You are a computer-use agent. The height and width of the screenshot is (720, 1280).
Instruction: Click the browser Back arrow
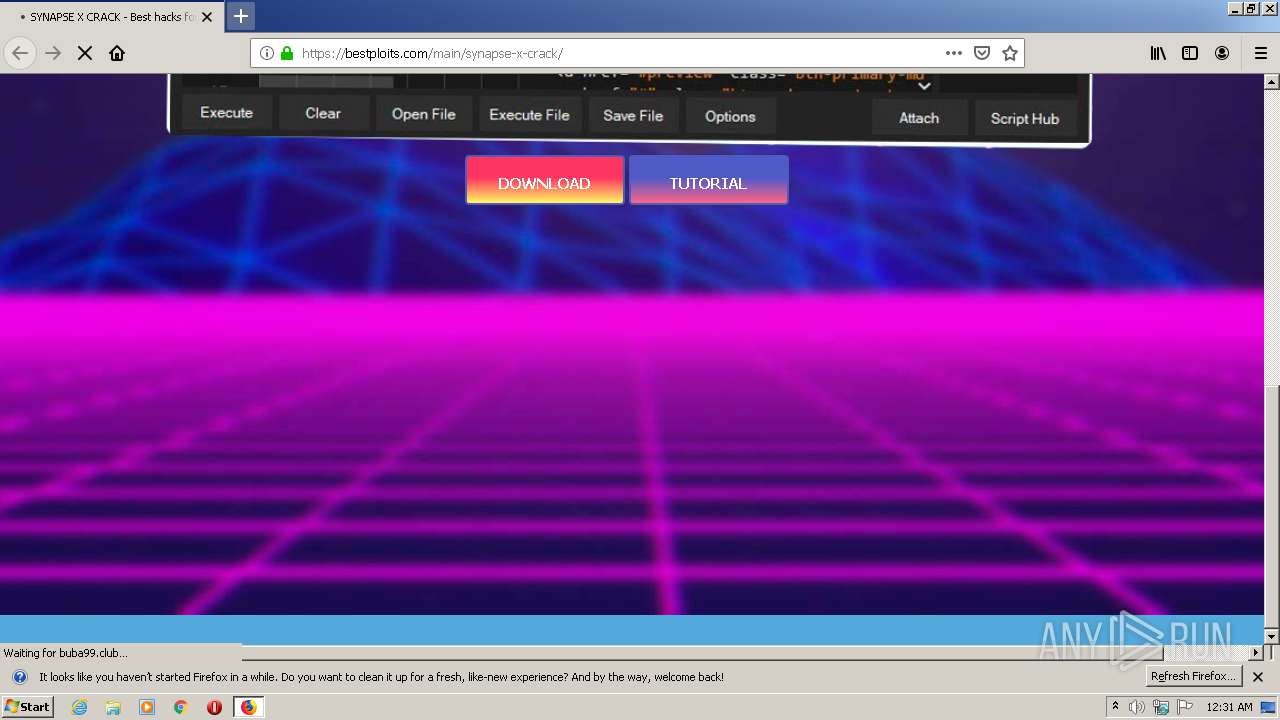(x=20, y=53)
